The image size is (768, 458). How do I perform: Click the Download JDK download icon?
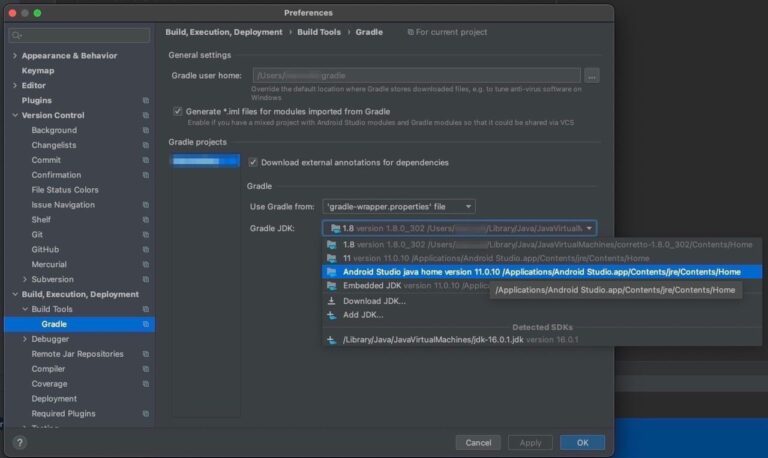331,300
